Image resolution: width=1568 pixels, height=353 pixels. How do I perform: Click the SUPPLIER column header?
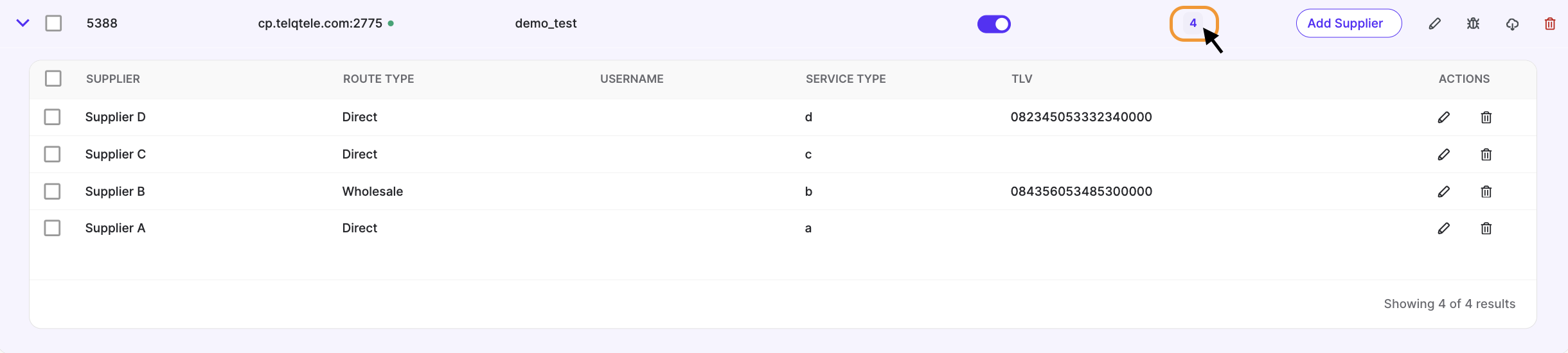tap(113, 79)
